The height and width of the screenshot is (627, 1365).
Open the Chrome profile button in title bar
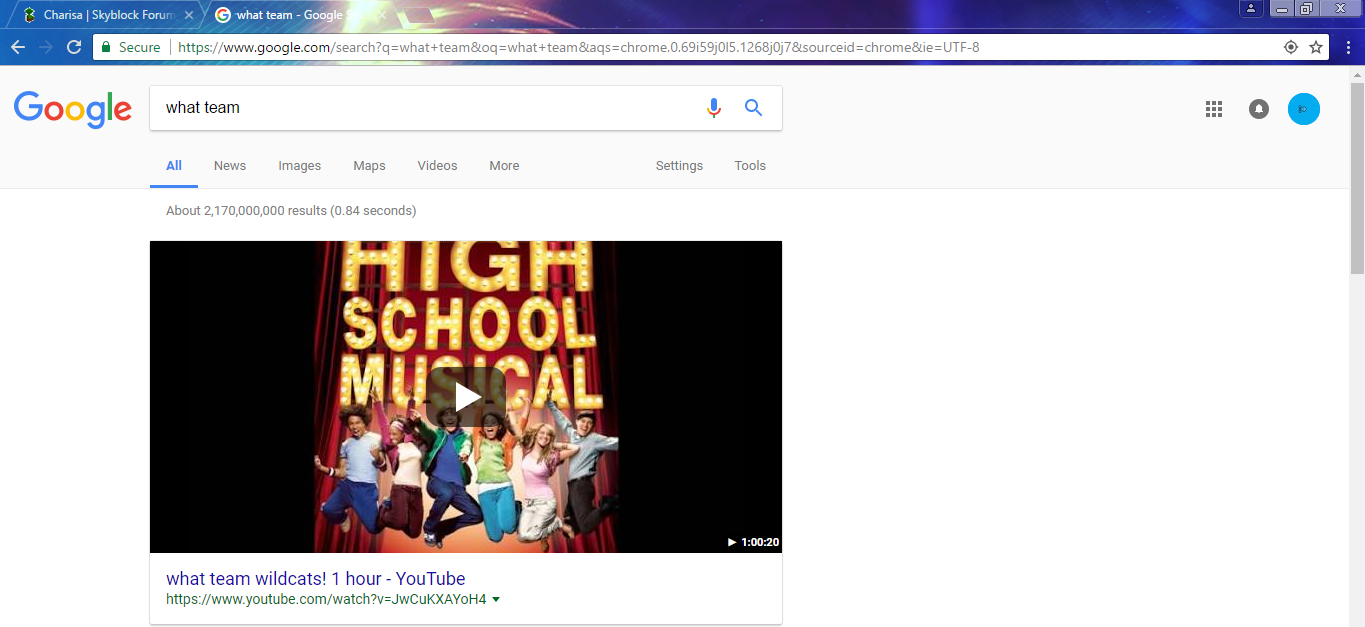[x=1251, y=8]
